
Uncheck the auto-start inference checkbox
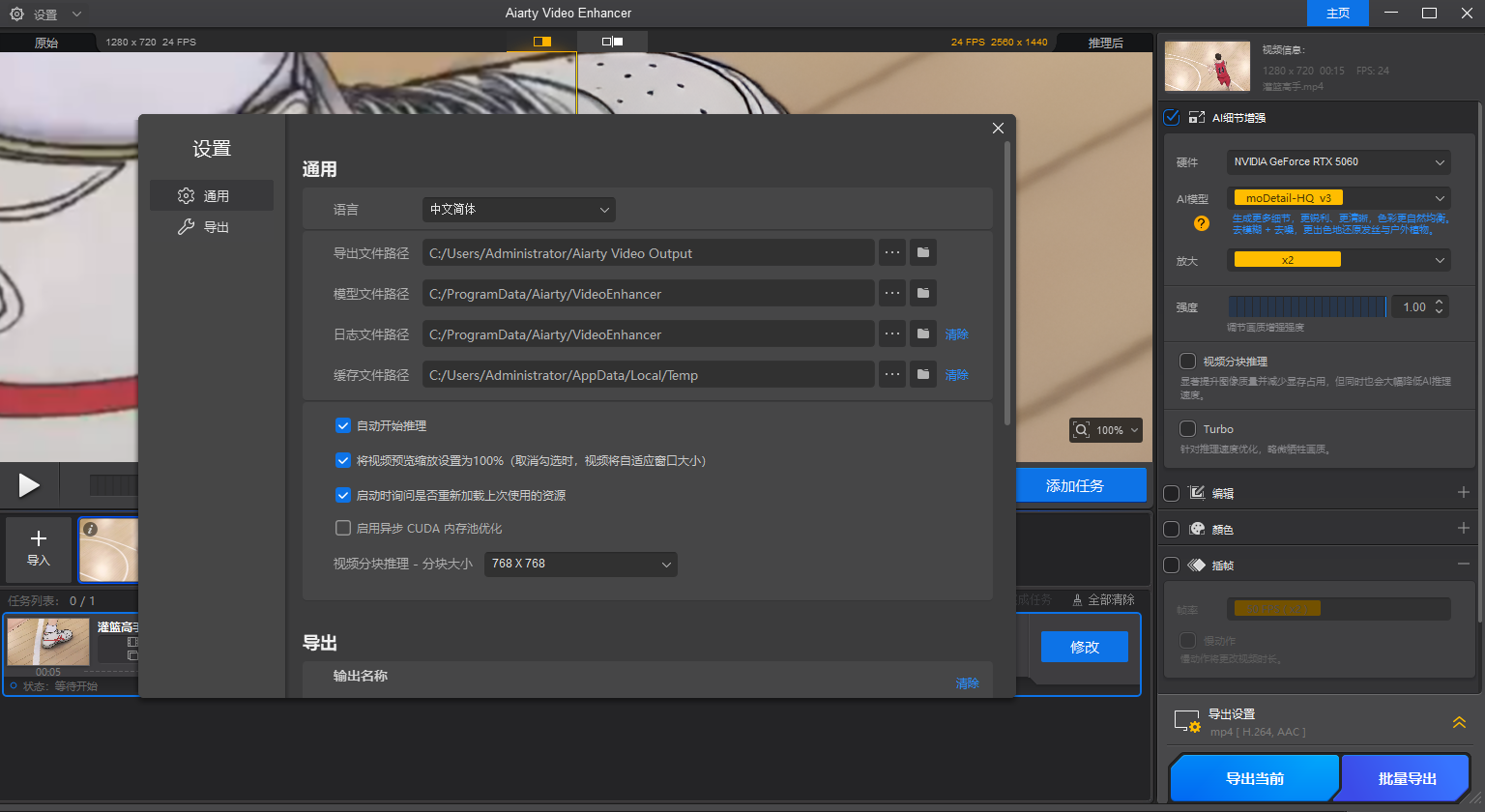point(342,425)
